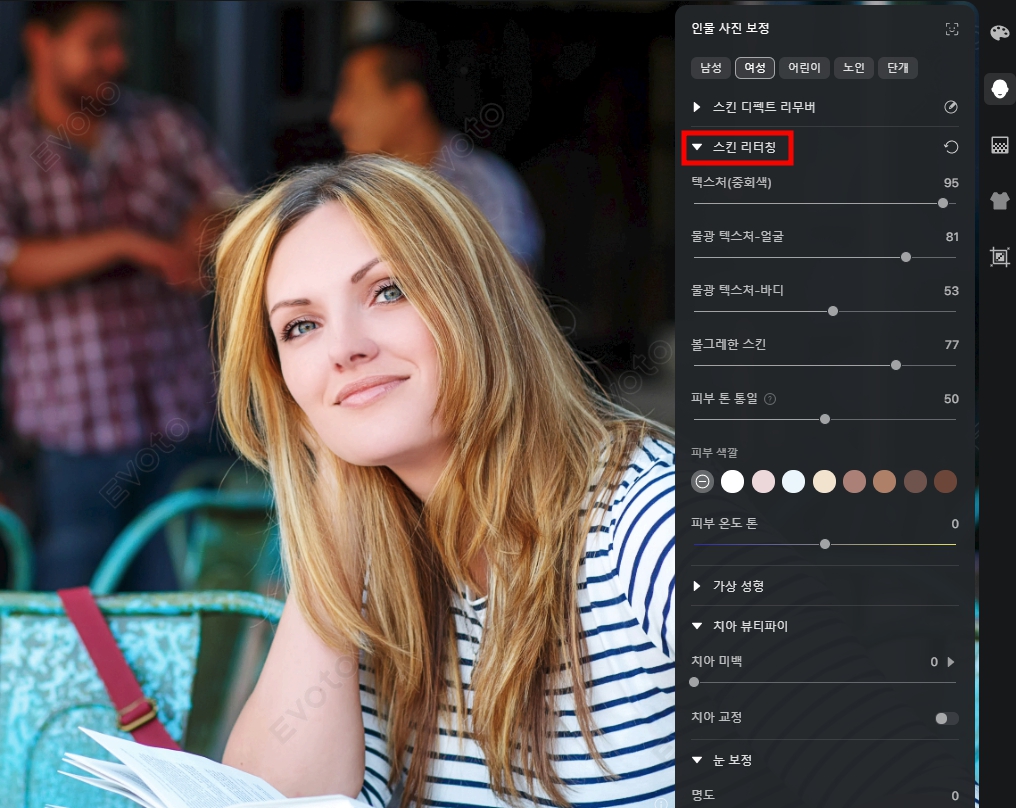The image size is (1016, 808).
Task: Open the color adjustment palette icon in the sidebar
Action: tap(999, 32)
